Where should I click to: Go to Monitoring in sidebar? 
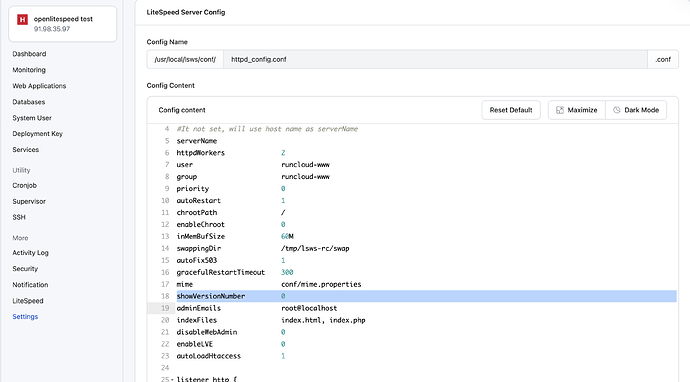click(29, 70)
